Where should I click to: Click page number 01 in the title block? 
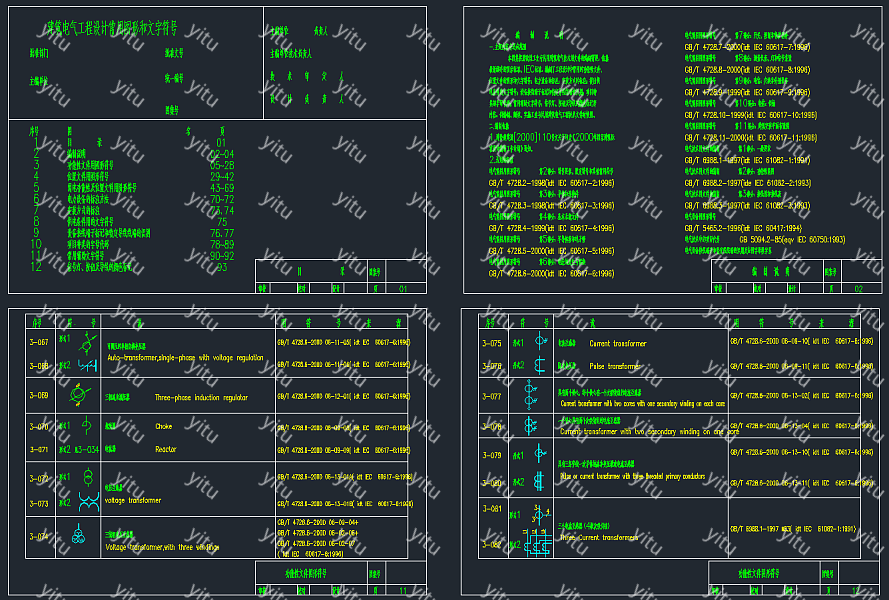[x=402, y=288]
